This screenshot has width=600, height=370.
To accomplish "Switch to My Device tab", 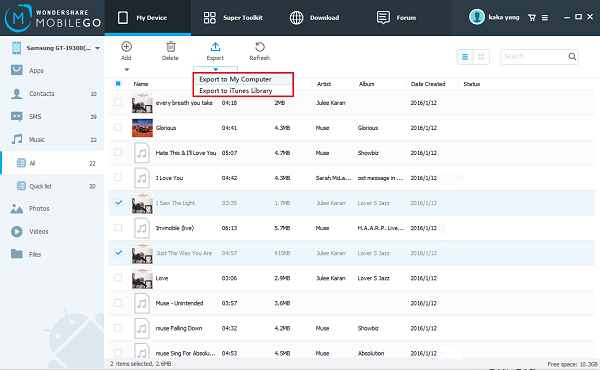I will (148, 18).
